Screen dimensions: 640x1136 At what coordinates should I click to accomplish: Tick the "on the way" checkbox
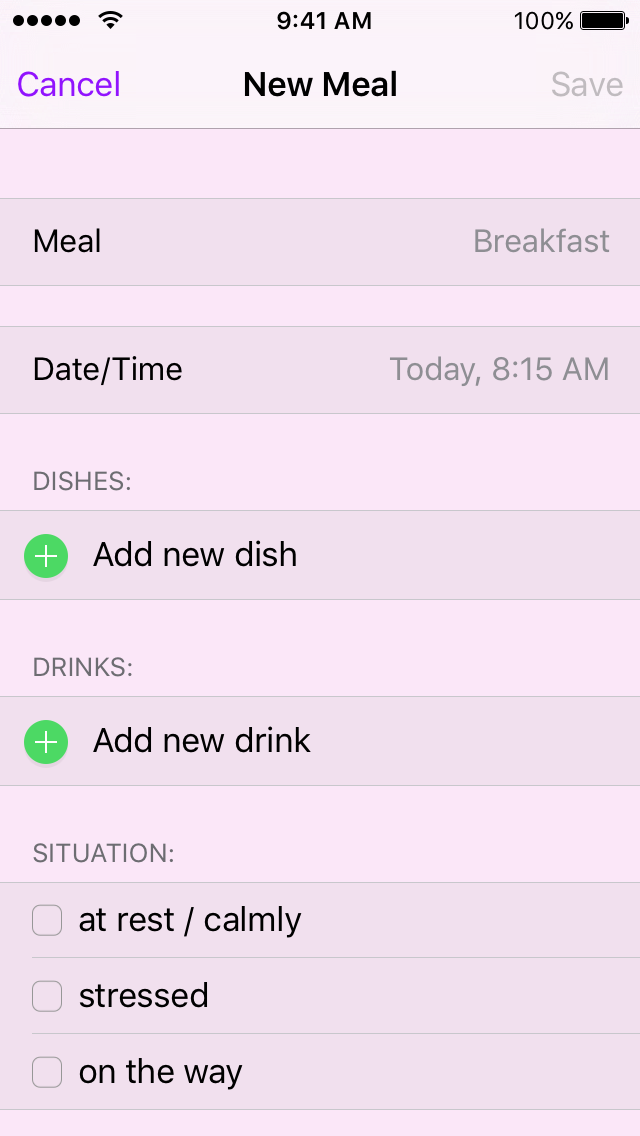(x=47, y=1072)
